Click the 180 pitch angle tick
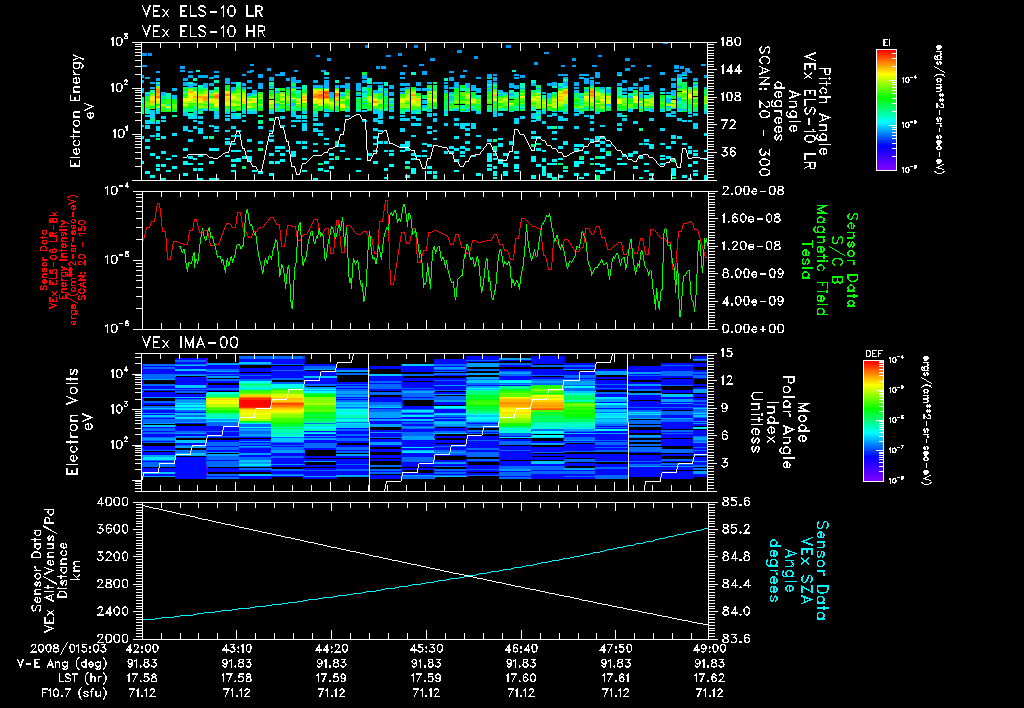Viewport: 1024px width, 708px height. [x=730, y=42]
